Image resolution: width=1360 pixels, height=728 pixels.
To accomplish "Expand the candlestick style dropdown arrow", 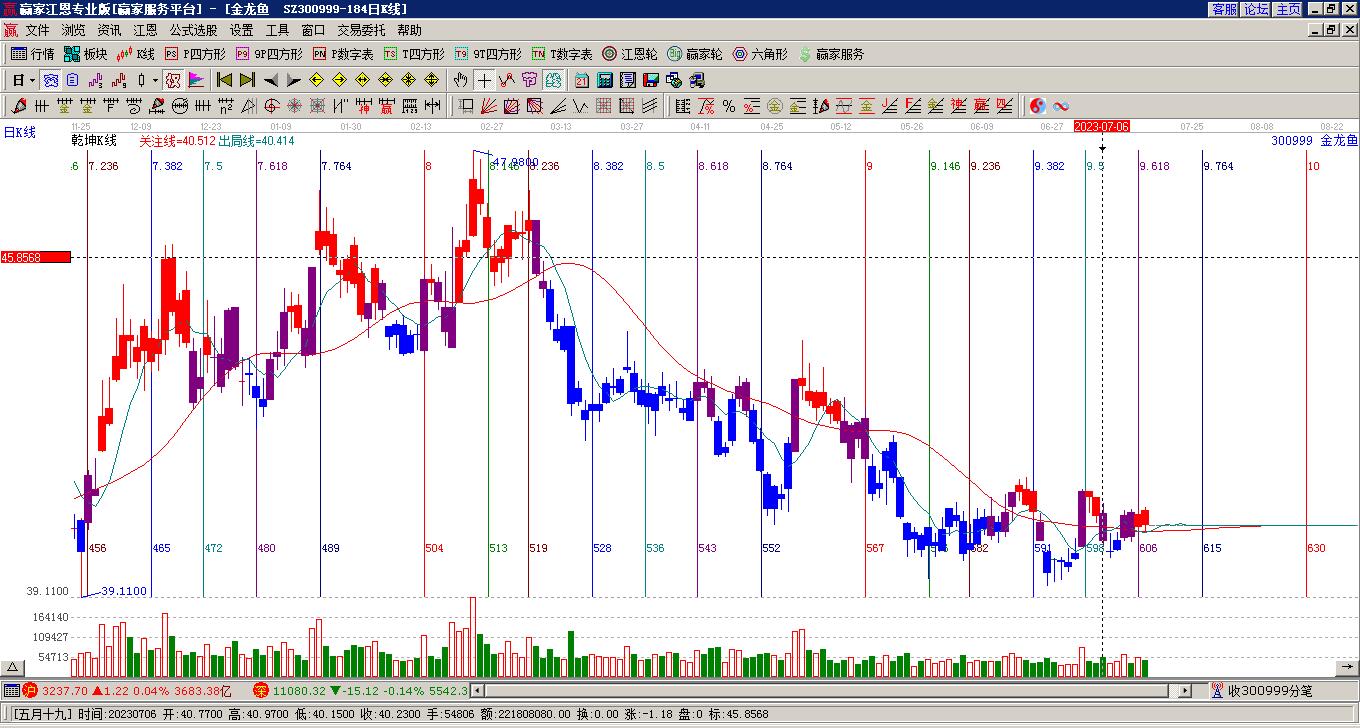I will click(155, 80).
